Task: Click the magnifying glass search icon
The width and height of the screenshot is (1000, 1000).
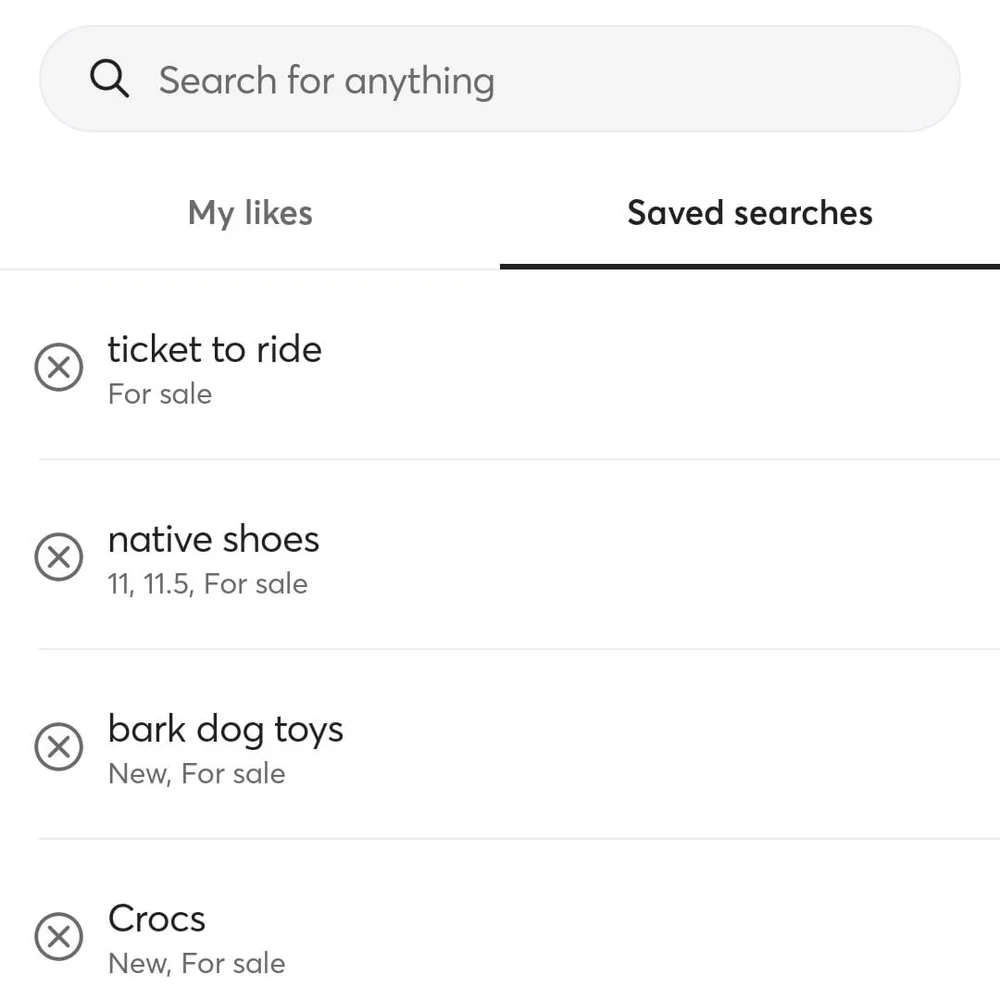Action: pos(109,79)
